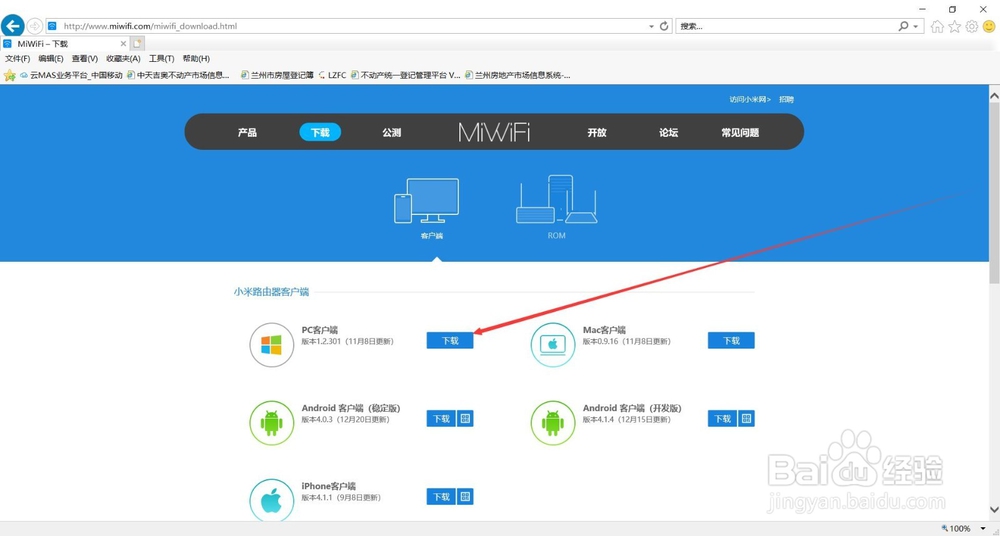Screen dimensions: 1000x536
Task: Click 版本0.9.16（11月8日更新）text
Action: point(626,342)
